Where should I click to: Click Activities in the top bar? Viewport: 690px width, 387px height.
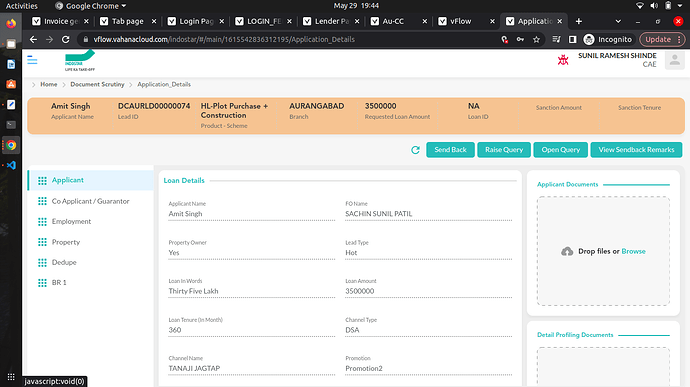(x=21, y=6)
